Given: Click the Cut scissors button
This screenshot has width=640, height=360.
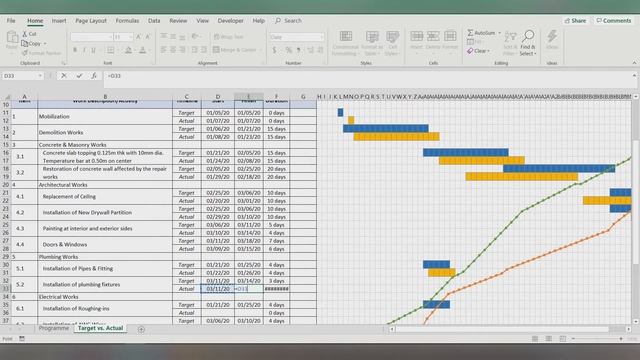Looking at the screenshot, I should click(x=29, y=34).
